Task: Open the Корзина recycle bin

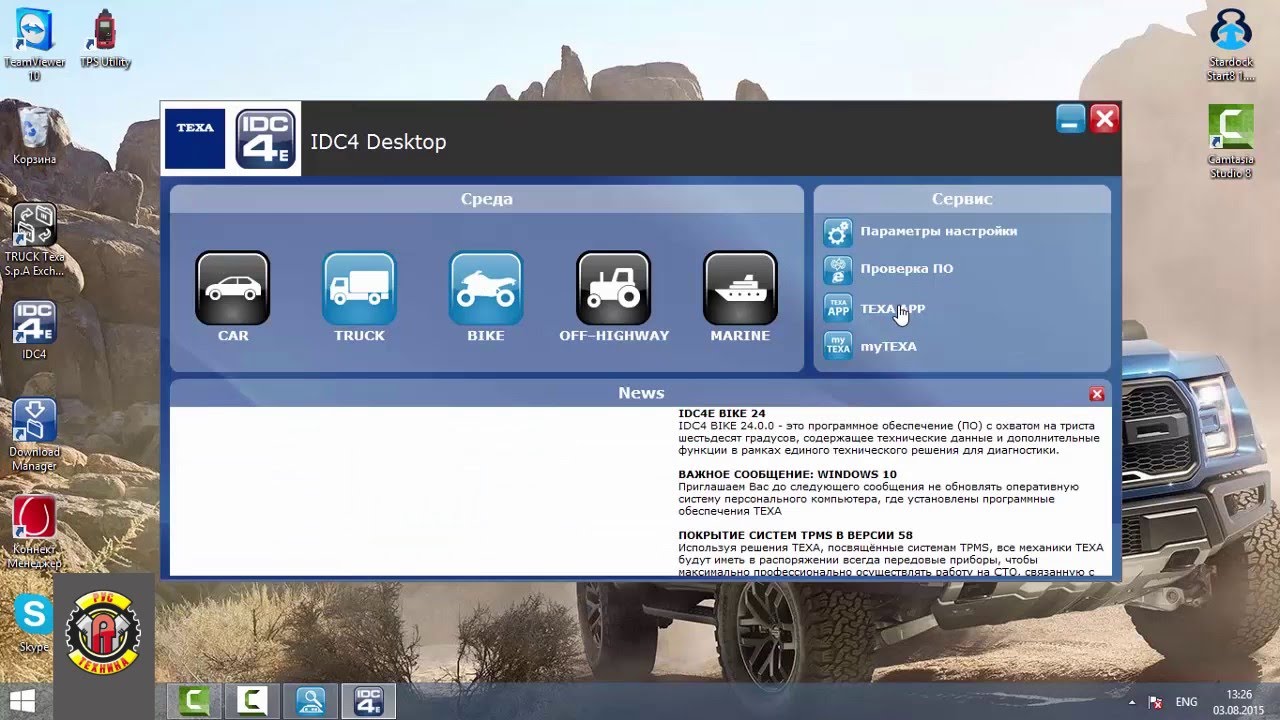Action: coord(34,136)
